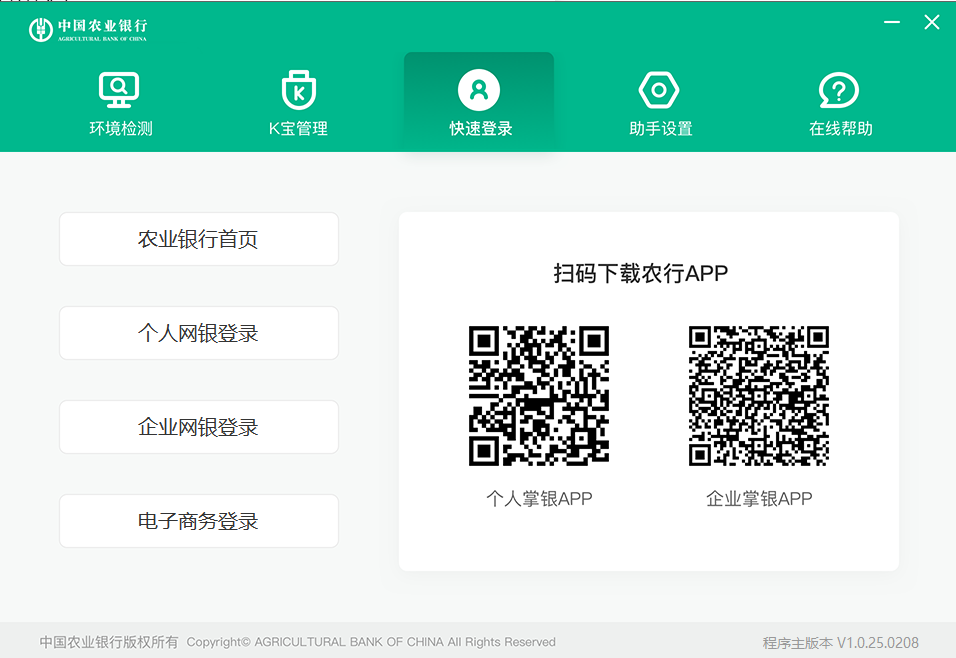Click the K-lock icon above K宝管理
Screen dimensions: 956x658
pos(298,89)
